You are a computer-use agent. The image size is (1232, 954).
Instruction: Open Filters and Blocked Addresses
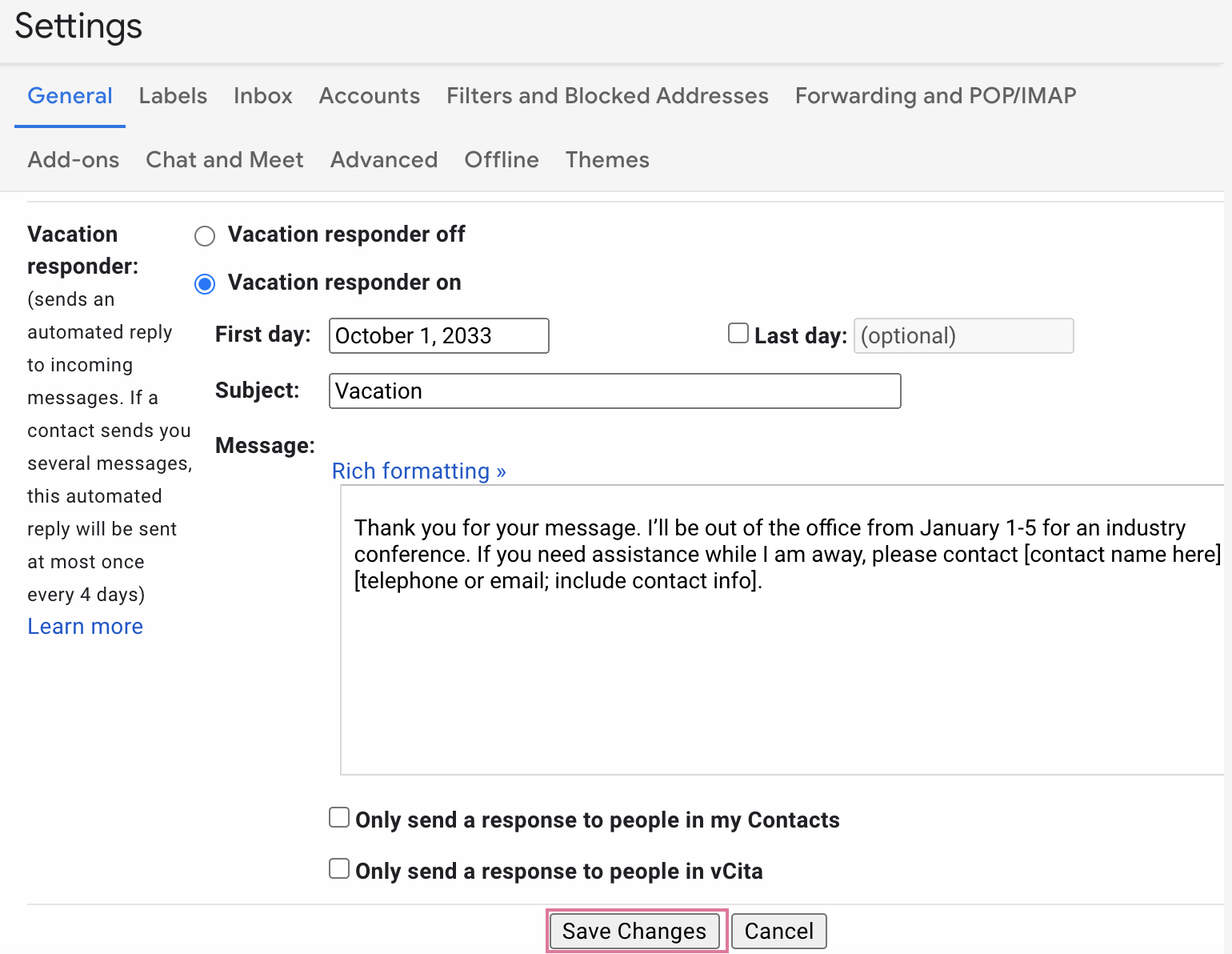click(606, 96)
